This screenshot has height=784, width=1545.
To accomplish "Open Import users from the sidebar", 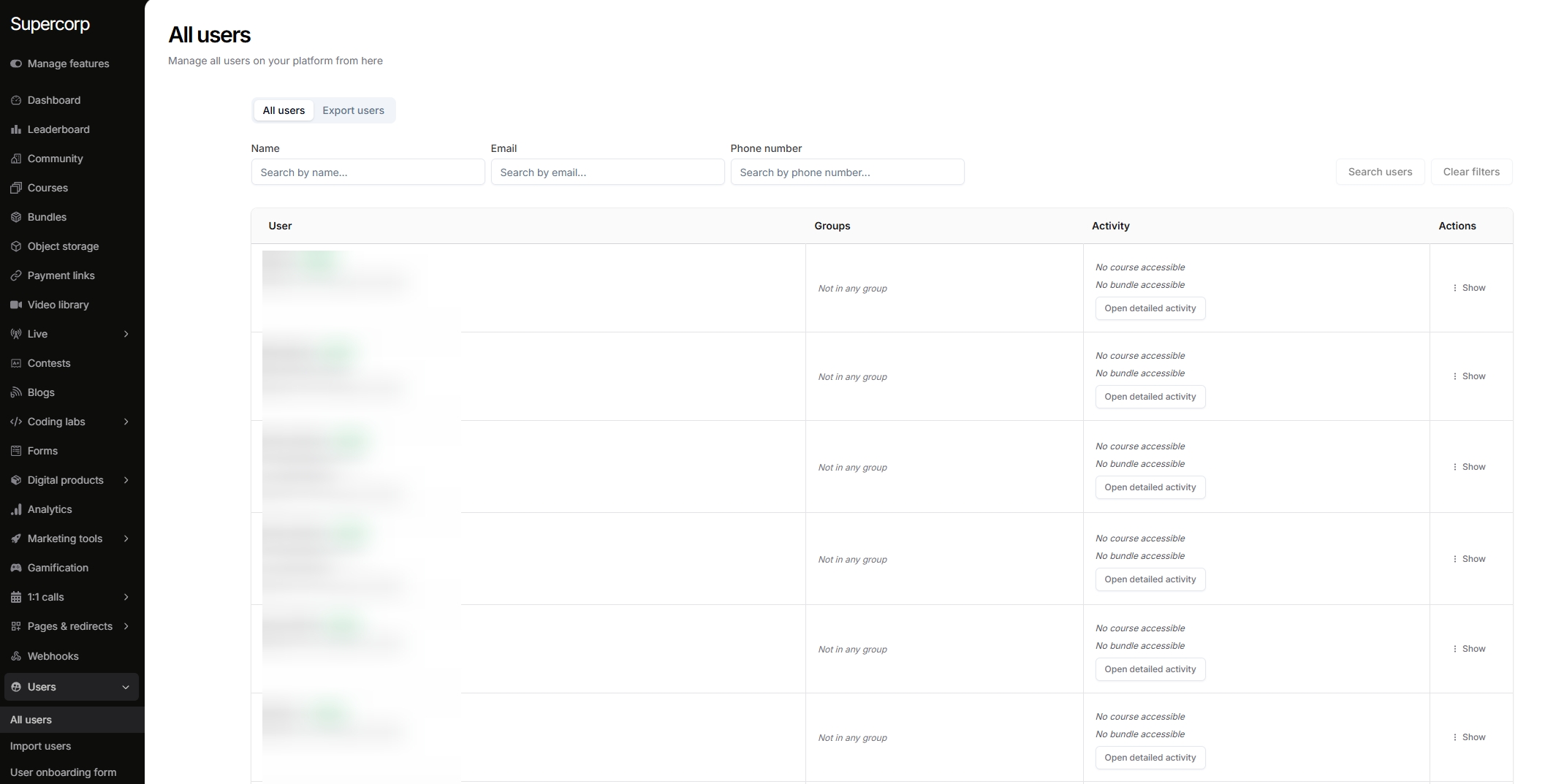I will pyautogui.click(x=40, y=746).
